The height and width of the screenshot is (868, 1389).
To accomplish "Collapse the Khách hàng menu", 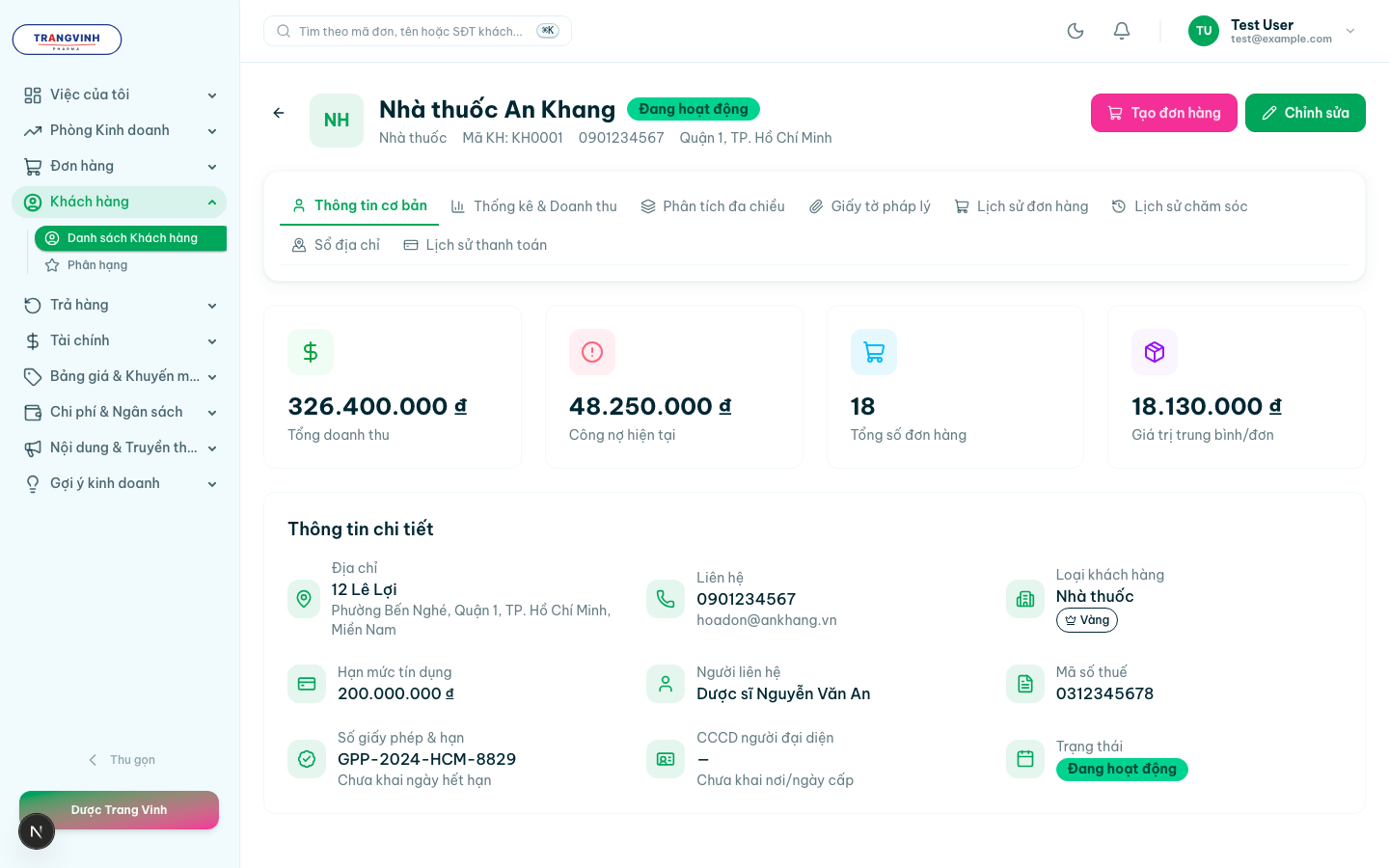I will [x=120, y=202].
